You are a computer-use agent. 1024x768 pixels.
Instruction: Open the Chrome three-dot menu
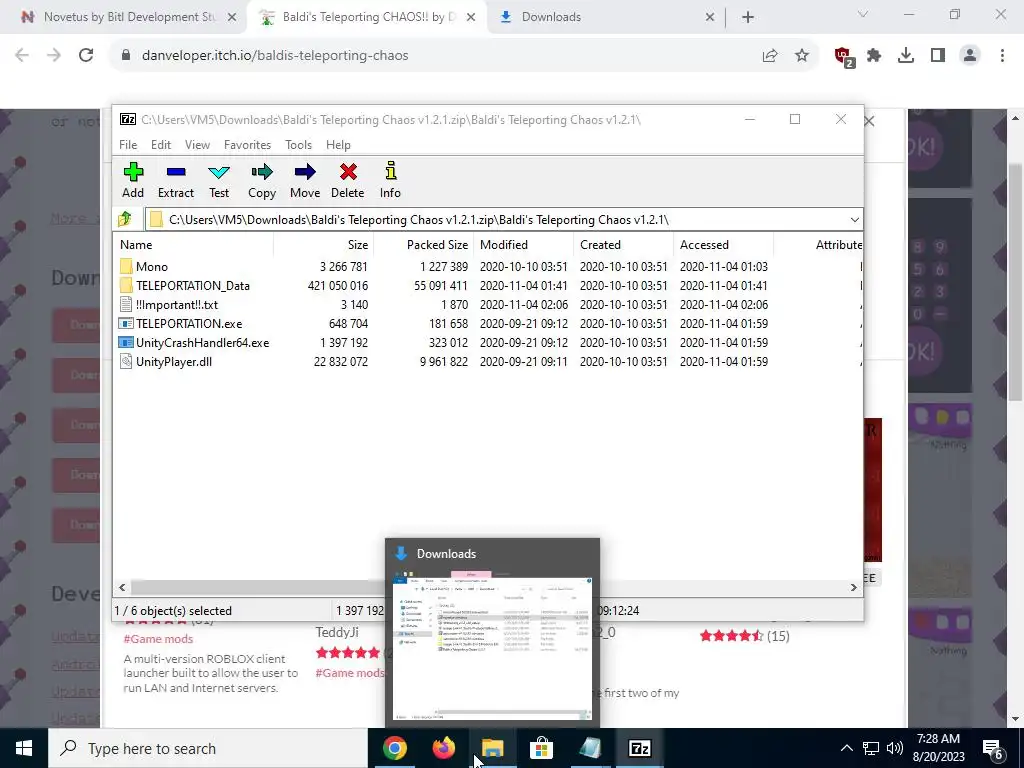pos(1002,56)
